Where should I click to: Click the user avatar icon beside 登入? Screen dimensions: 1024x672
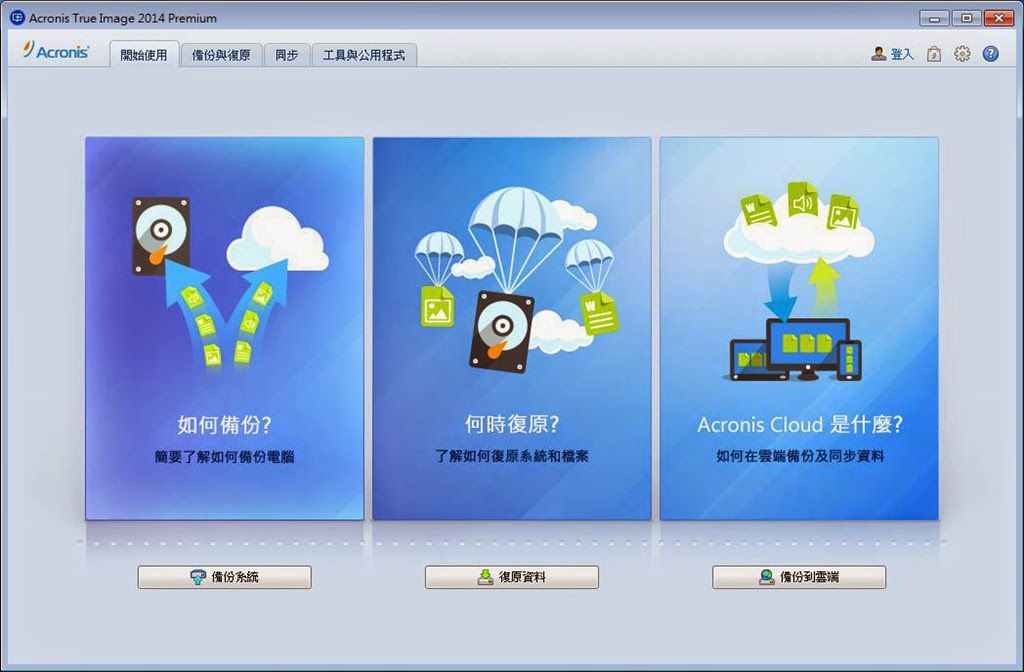(x=878, y=54)
